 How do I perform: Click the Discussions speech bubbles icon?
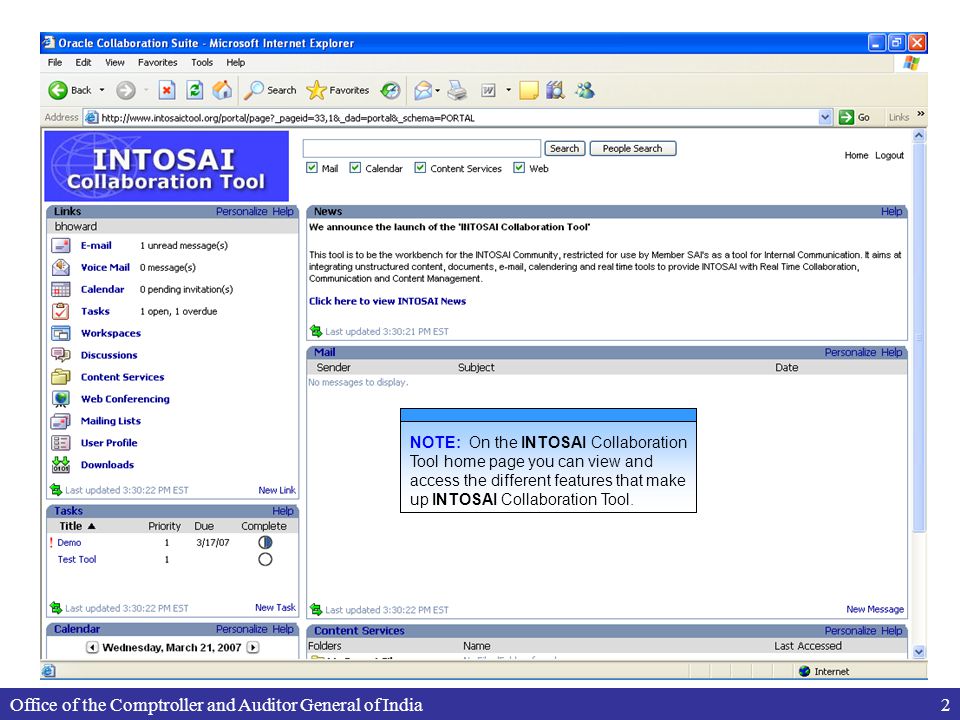61,355
